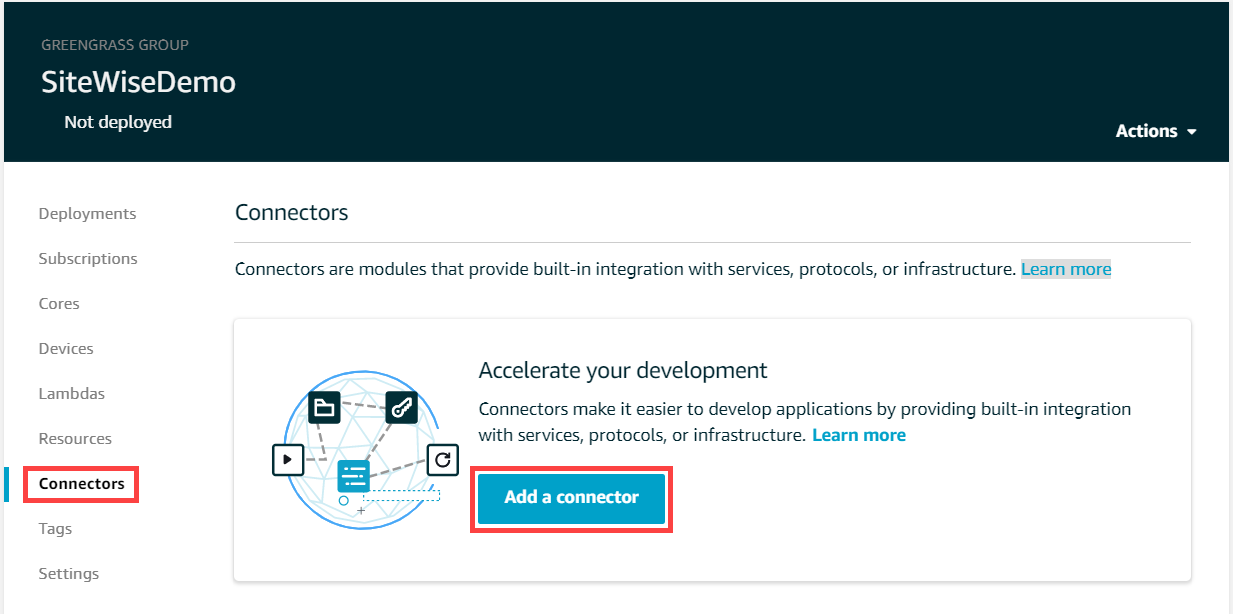Click the play icon in the illustration
1233x614 pixels.
click(x=287, y=460)
